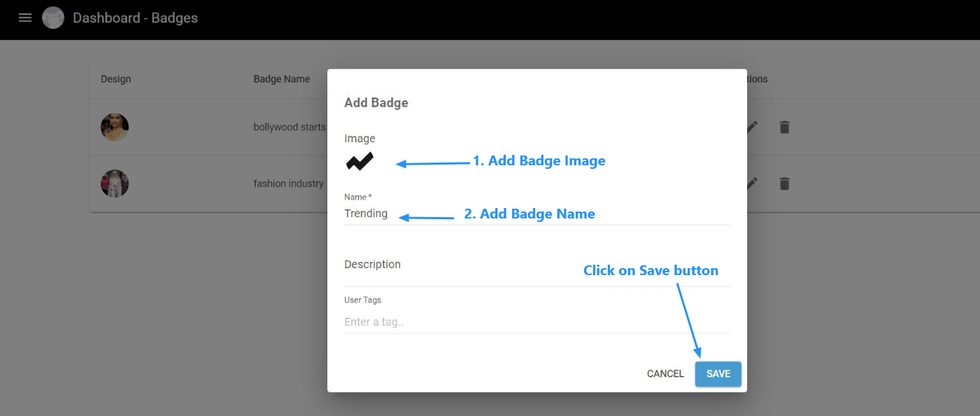Select the bollywood starts badge name

point(290,127)
